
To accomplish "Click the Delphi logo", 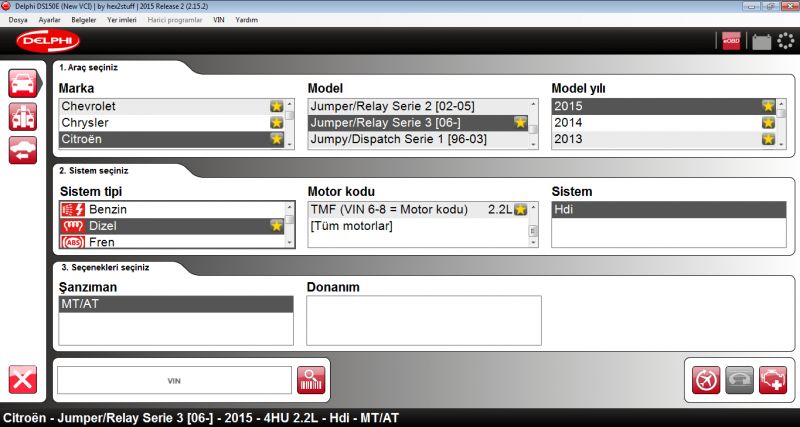I will [x=48, y=41].
